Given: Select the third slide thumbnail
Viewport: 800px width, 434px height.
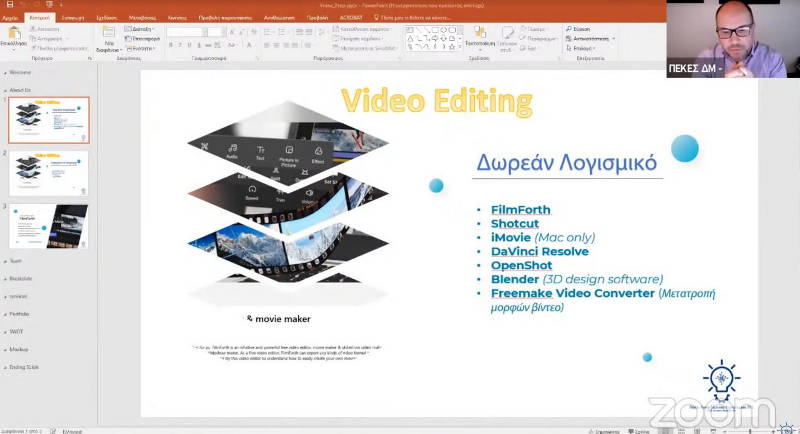Looking at the screenshot, I should pyautogui.click(x=49, y=225).
